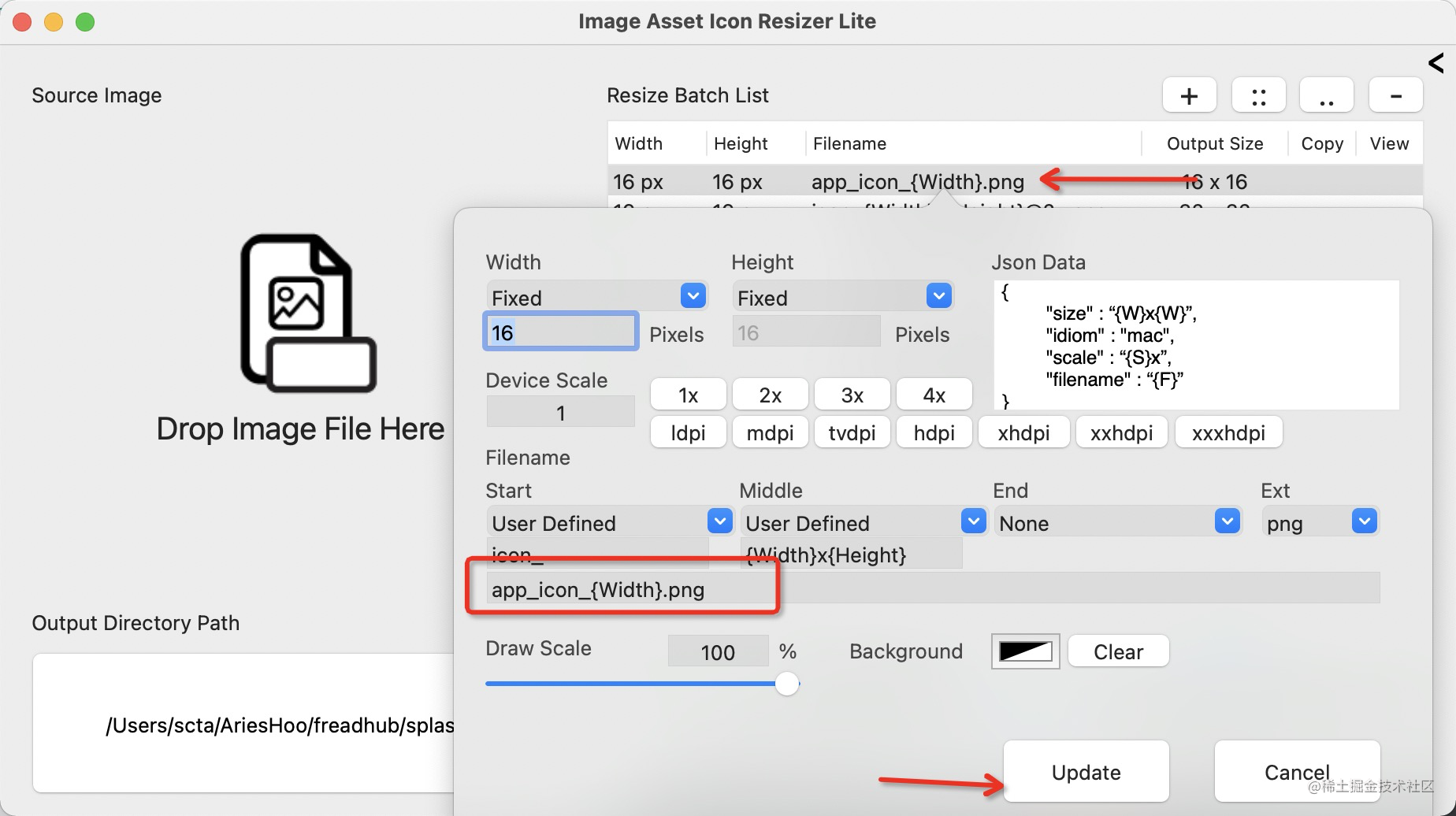
Task: Choose the xxhdpi density button
Action: point(1122,432)
